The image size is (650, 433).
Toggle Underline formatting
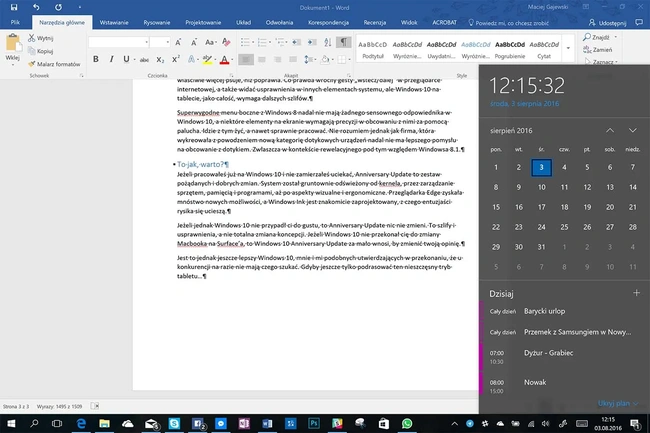coord(126,59)
